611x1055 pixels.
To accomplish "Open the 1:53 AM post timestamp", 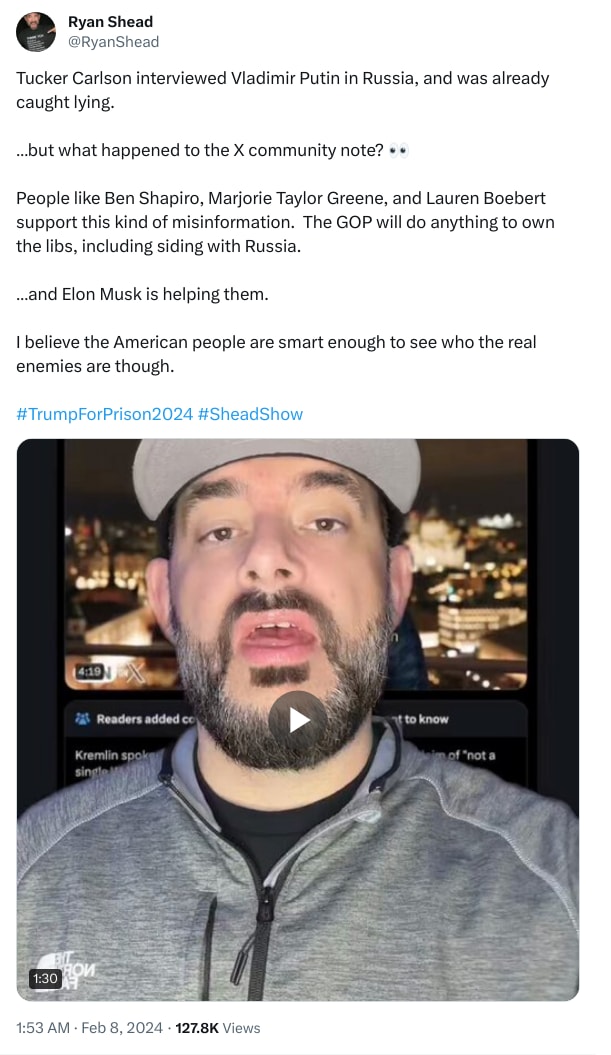I will (43, 1027).
